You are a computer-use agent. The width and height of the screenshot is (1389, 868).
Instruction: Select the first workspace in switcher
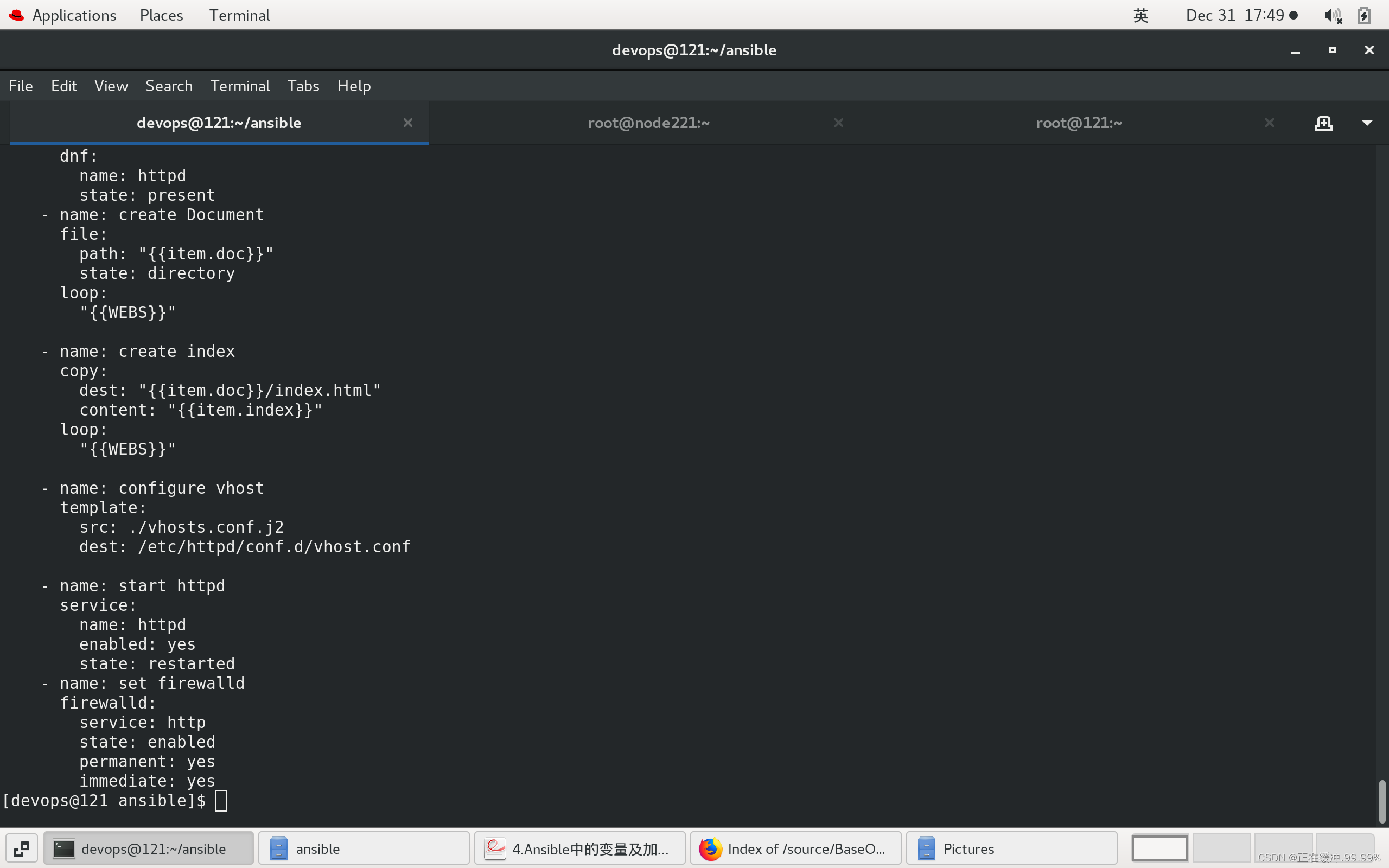[x=1159, y=848]
